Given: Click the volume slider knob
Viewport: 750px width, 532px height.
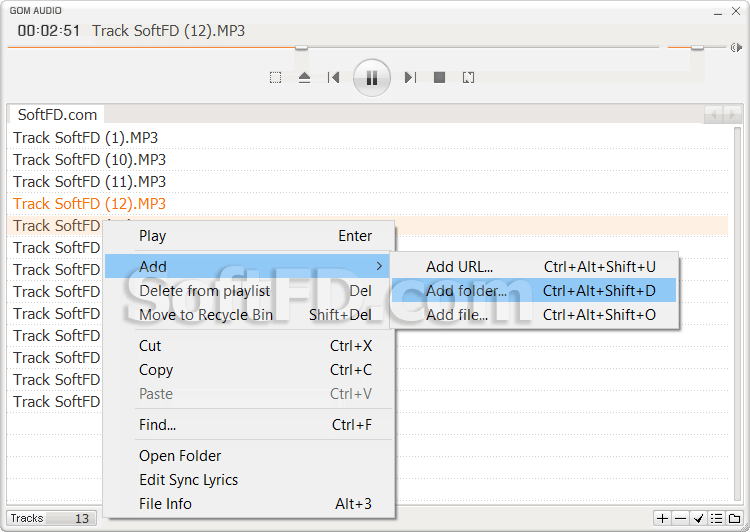Looking at the screenshot, I should pyautogui.click(x=697, y=47).
